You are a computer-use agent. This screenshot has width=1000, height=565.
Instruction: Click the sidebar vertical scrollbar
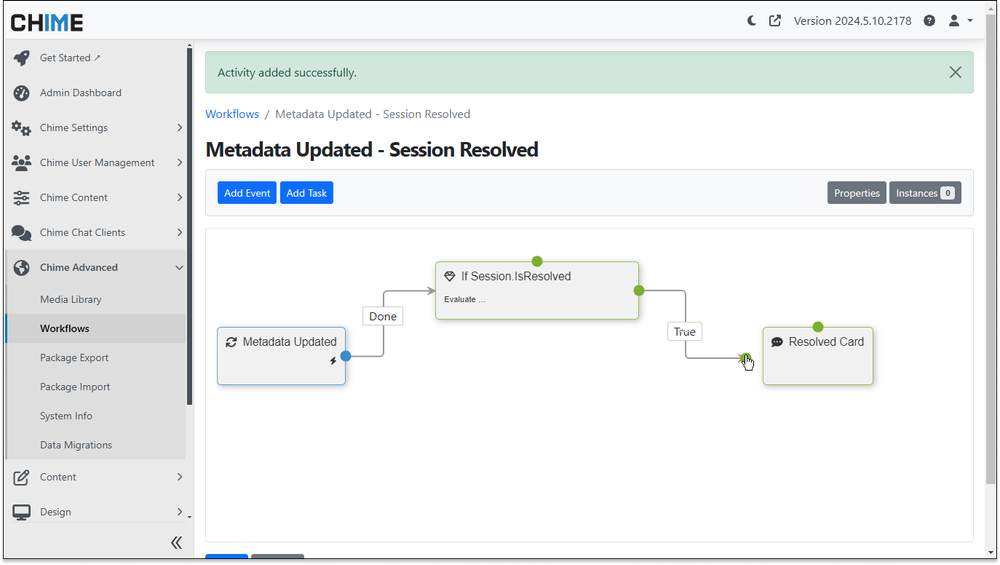coord(189,226)
